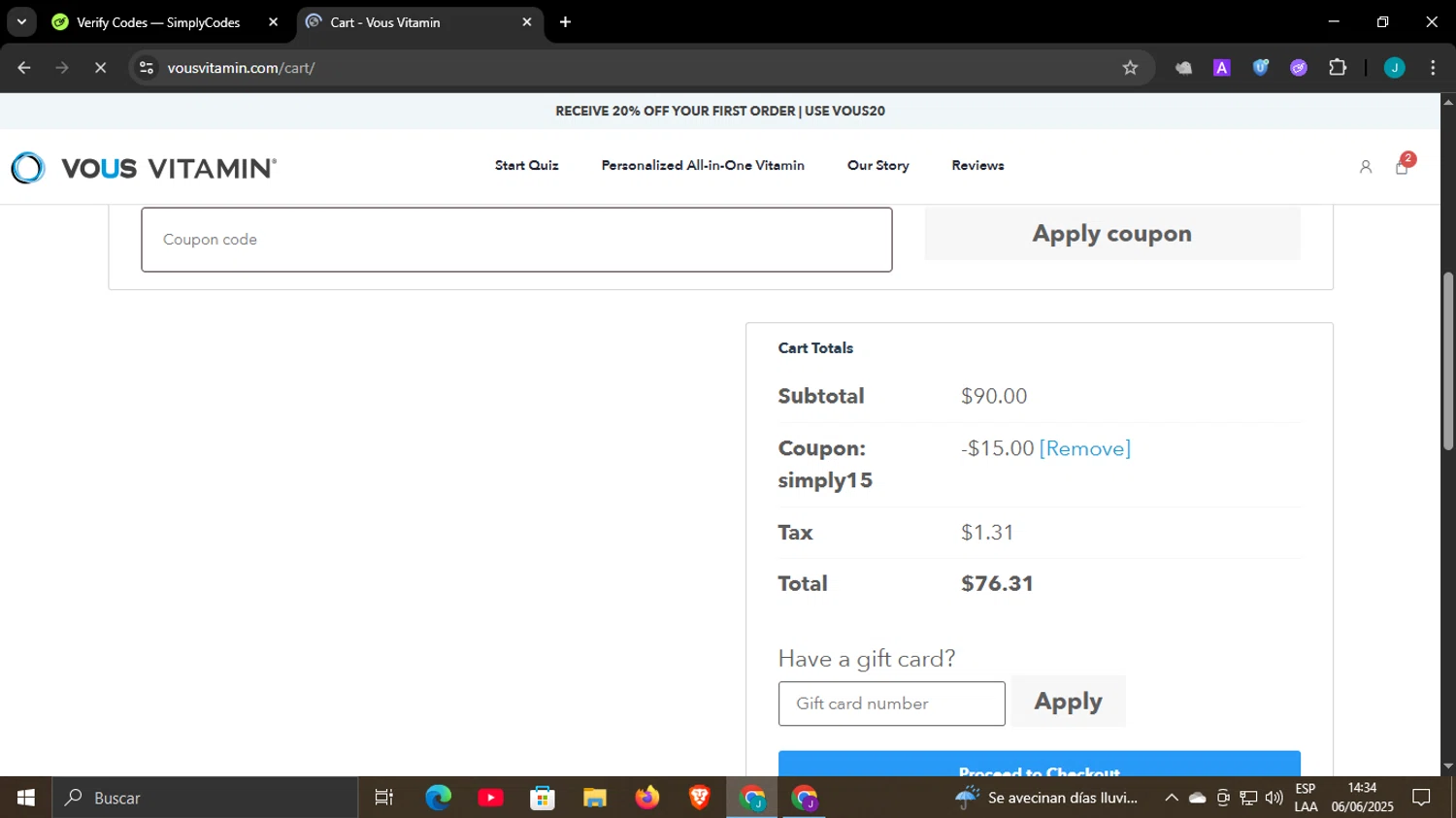Image resolution: width=1456 pixels, height=818 pixels.
Task: Open Personalized All-in-One Vitamin page
Action: click(x=703, y=166)
